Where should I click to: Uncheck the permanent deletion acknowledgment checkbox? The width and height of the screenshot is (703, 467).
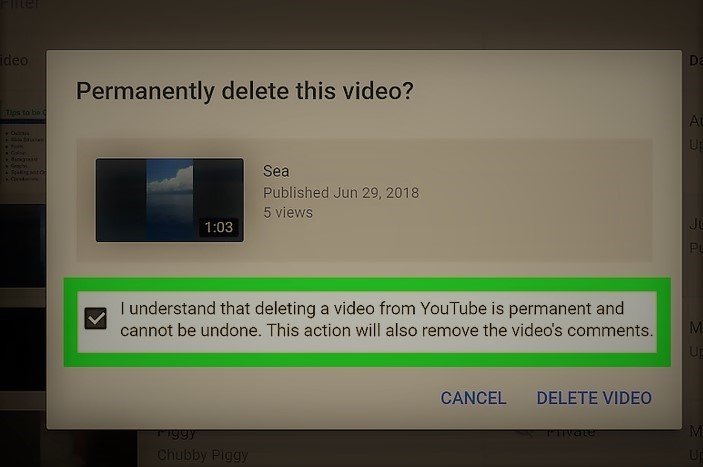click(95, 319)
